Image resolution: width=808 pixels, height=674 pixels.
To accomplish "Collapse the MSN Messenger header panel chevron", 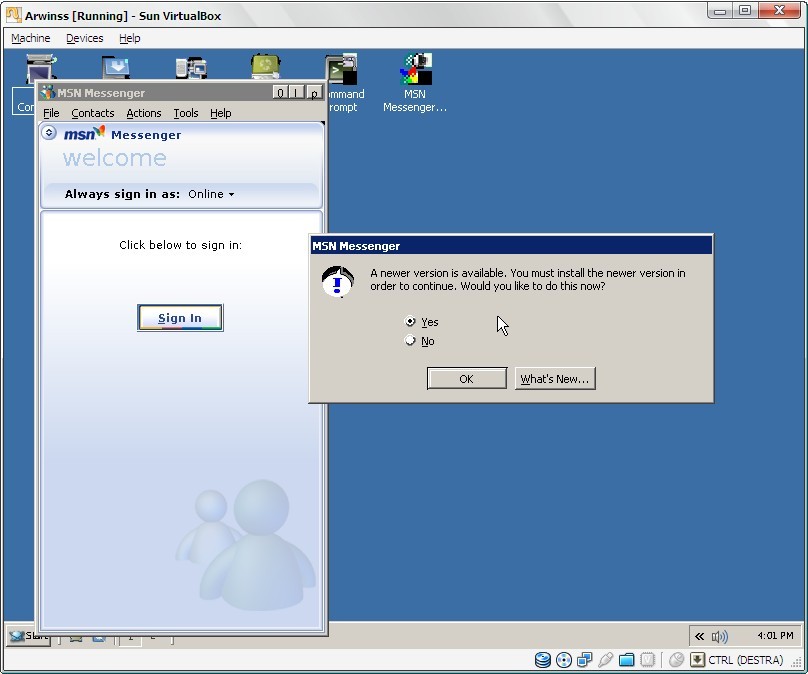I will click(x=49, y=133).
